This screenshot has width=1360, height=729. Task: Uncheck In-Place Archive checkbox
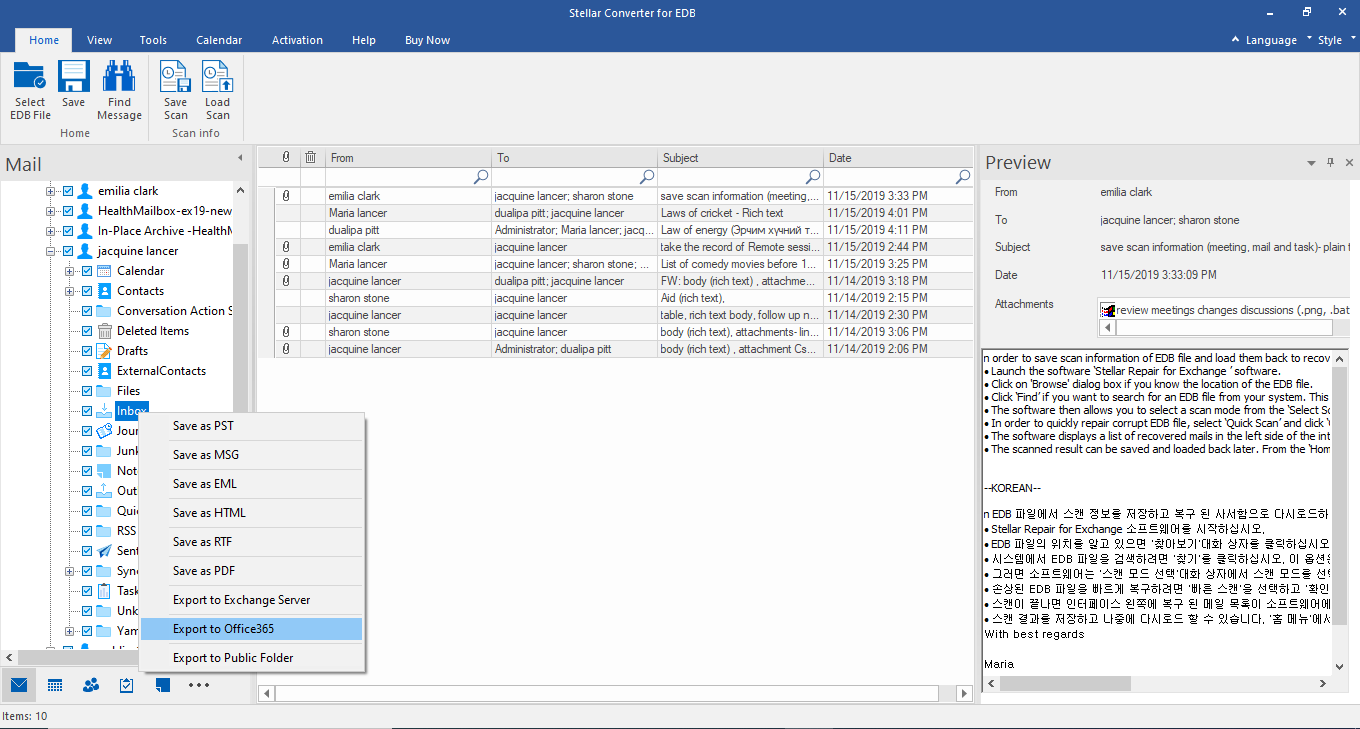point(68,231)
